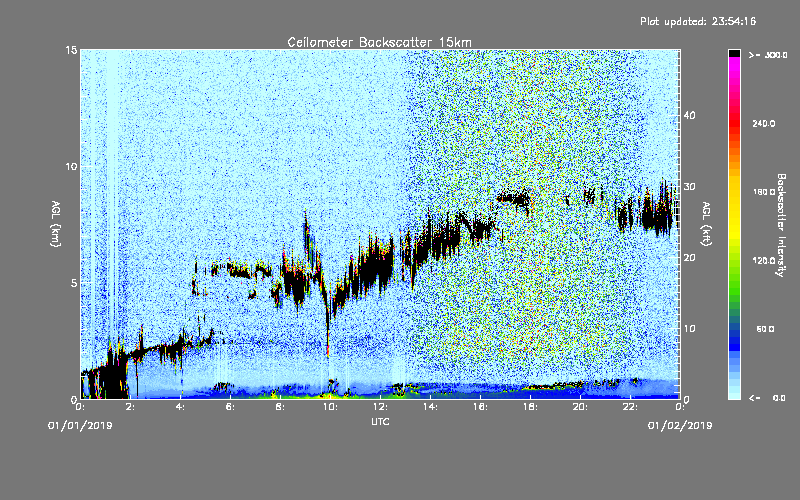Click the colorbar label 180.0
800x500 pixels.
[764, 192]
